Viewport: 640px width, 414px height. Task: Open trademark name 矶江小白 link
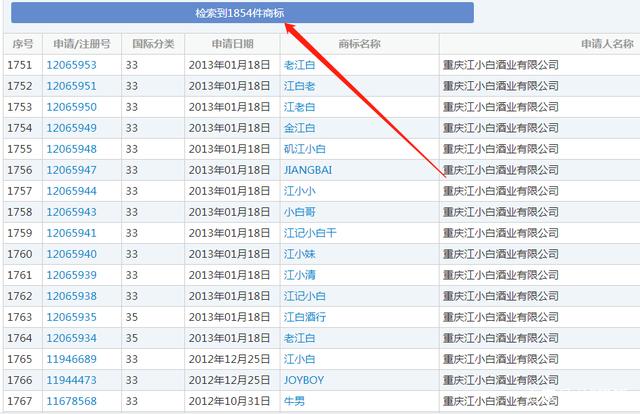(305, 149)
